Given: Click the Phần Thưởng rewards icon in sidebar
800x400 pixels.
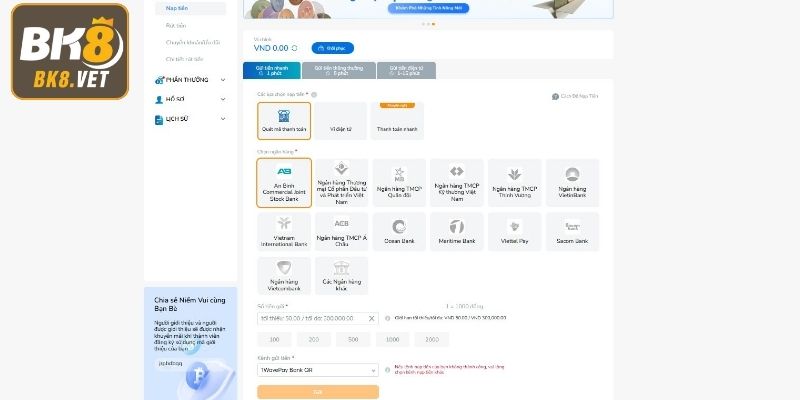Looking at the screenshot, I should point(159,80).
